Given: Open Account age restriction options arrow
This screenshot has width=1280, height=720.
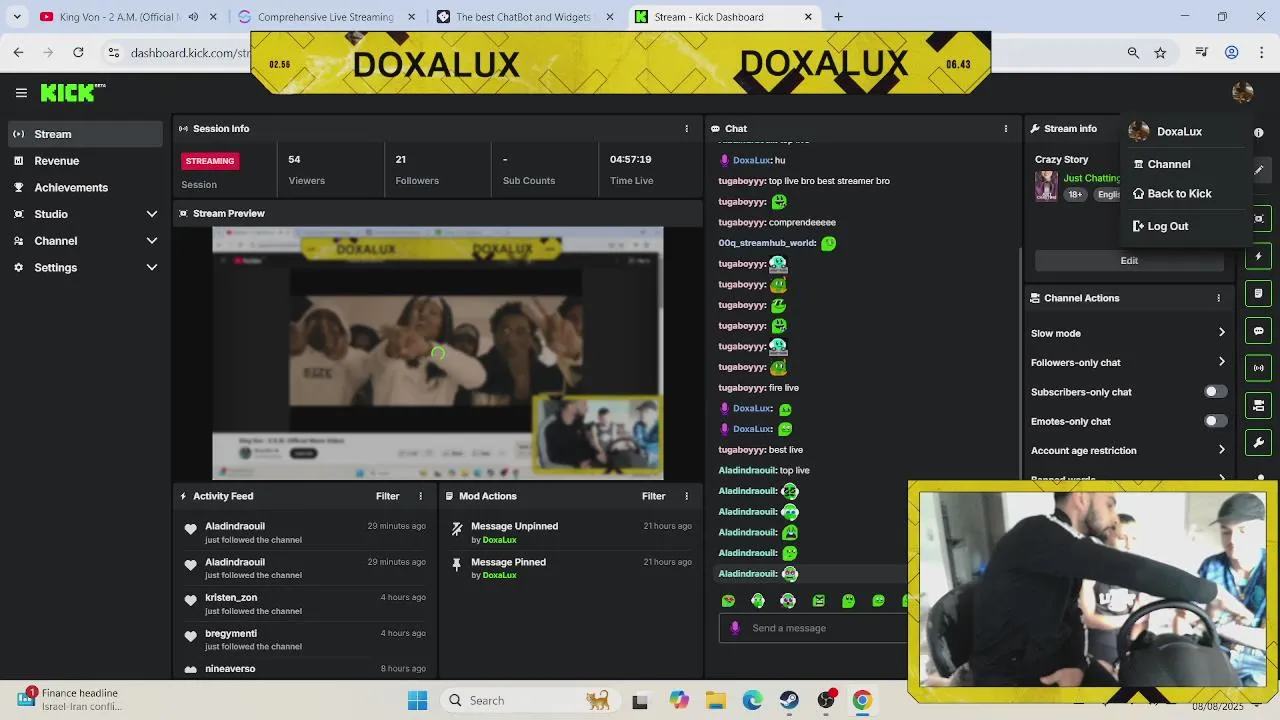Looking at the screenshot, I should click(1221, 450).
